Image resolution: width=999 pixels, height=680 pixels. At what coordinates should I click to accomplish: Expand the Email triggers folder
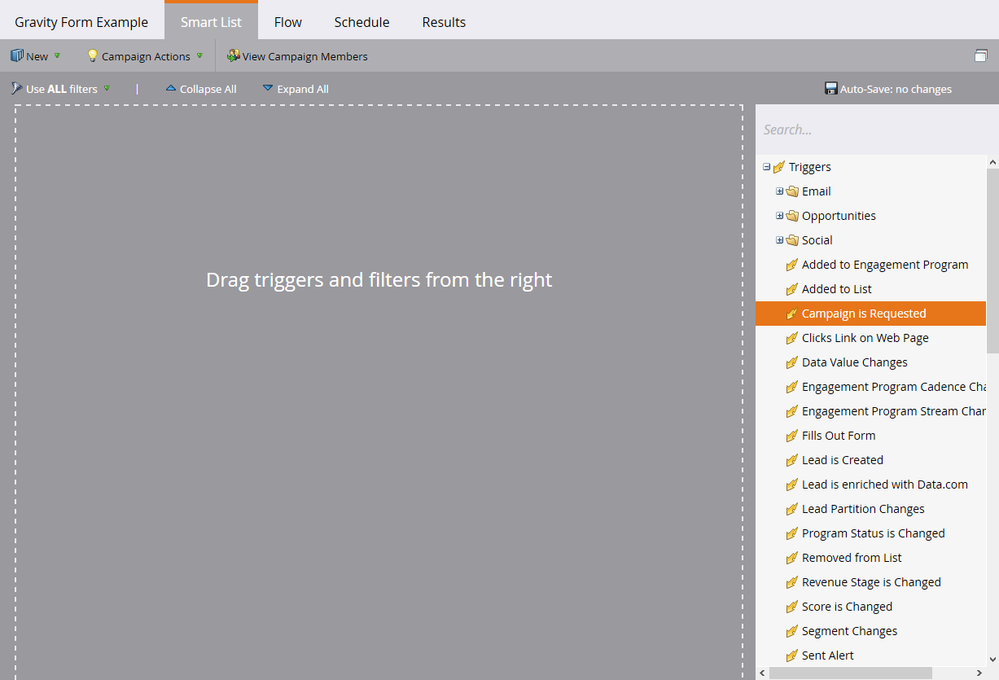(x=780, y=191)
